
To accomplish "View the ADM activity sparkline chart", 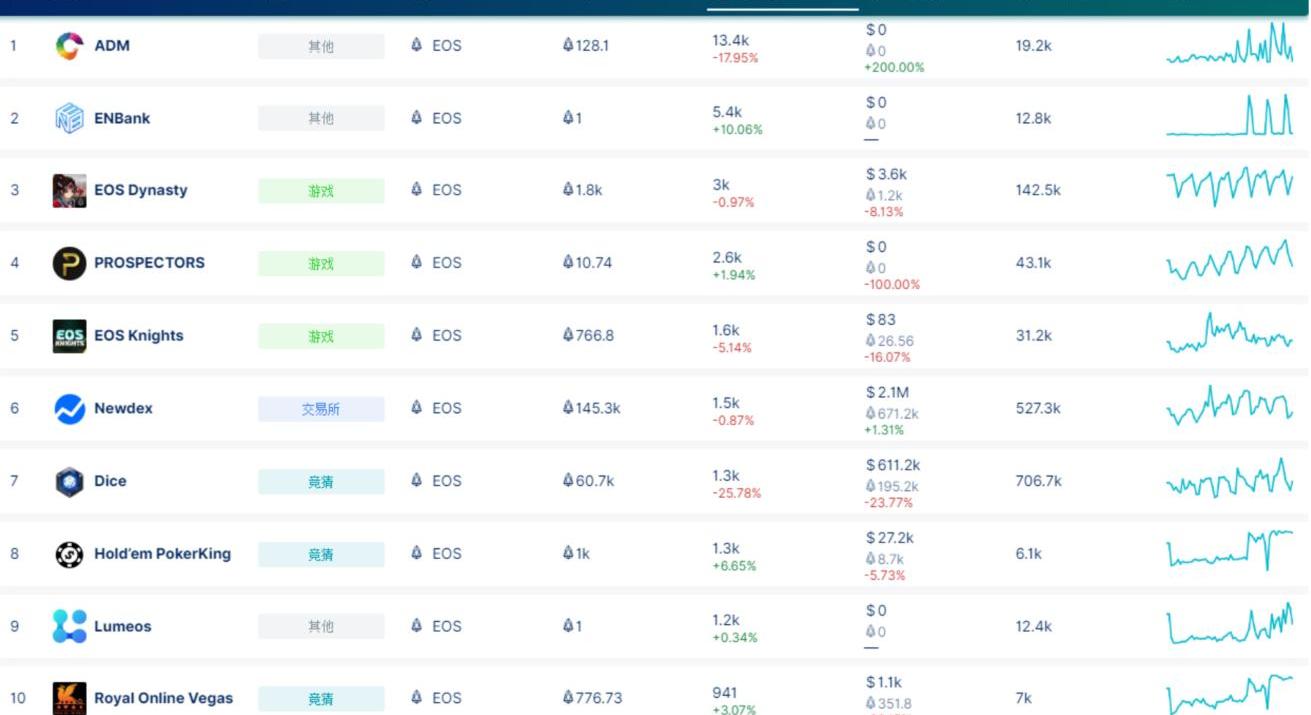I will tap(1229, 46).
